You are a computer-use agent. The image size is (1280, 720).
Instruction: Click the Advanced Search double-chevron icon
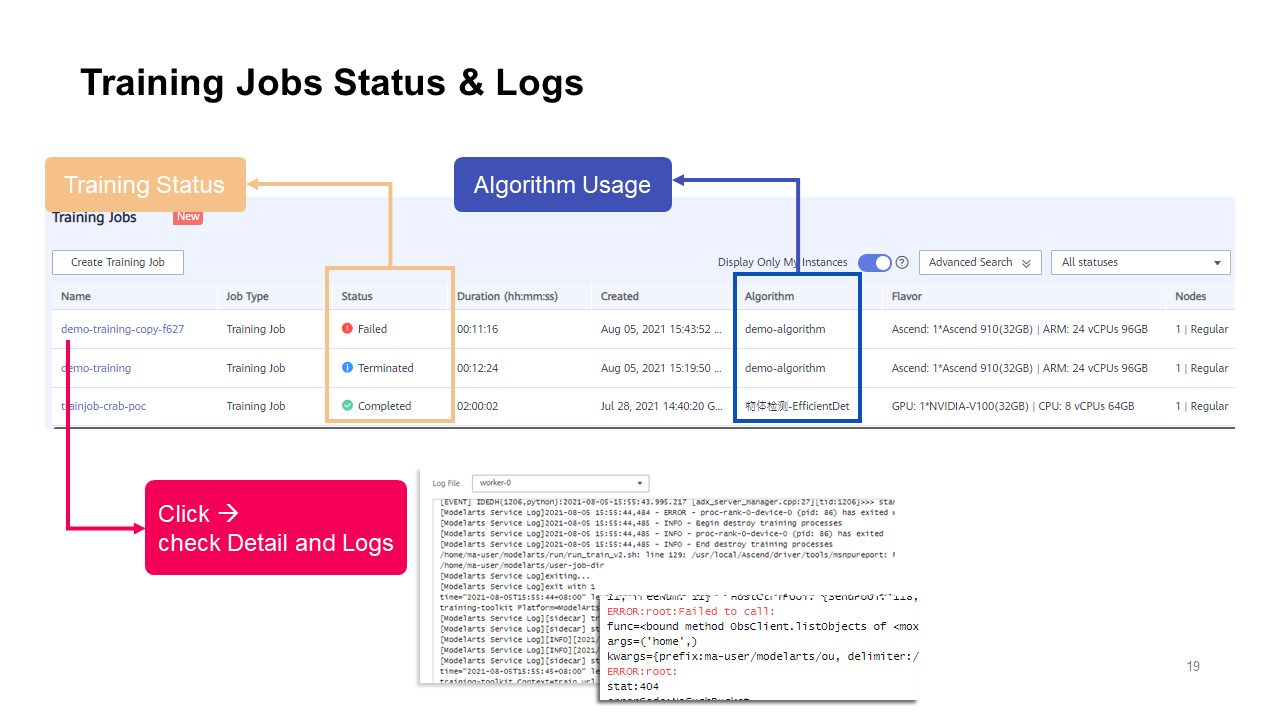tap(1026, 263)
